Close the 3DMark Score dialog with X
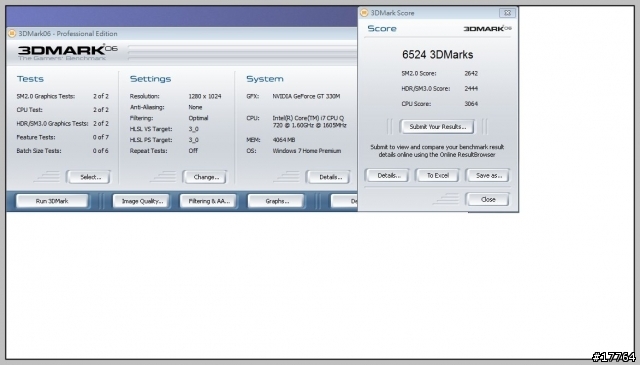The height and width of the screenshot is (365, 640). click(507, 13)
